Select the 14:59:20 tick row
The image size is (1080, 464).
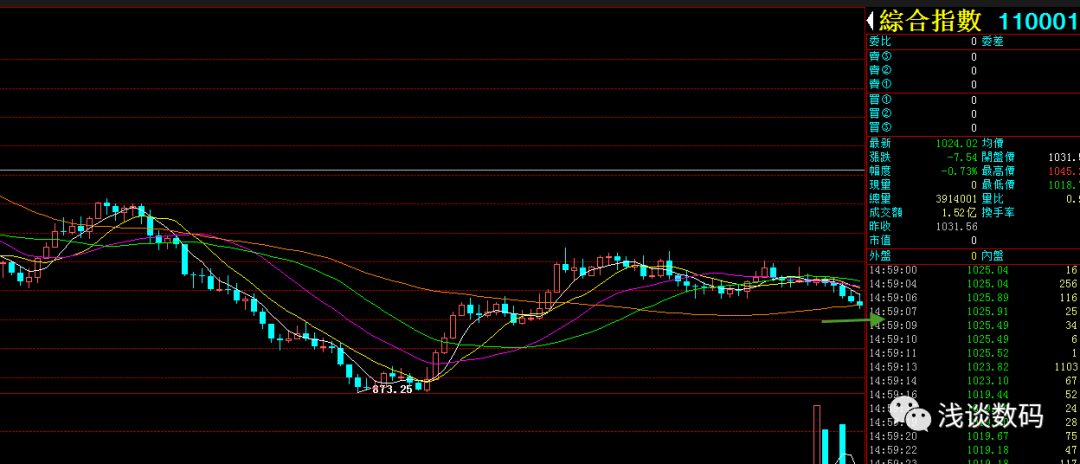973,436
